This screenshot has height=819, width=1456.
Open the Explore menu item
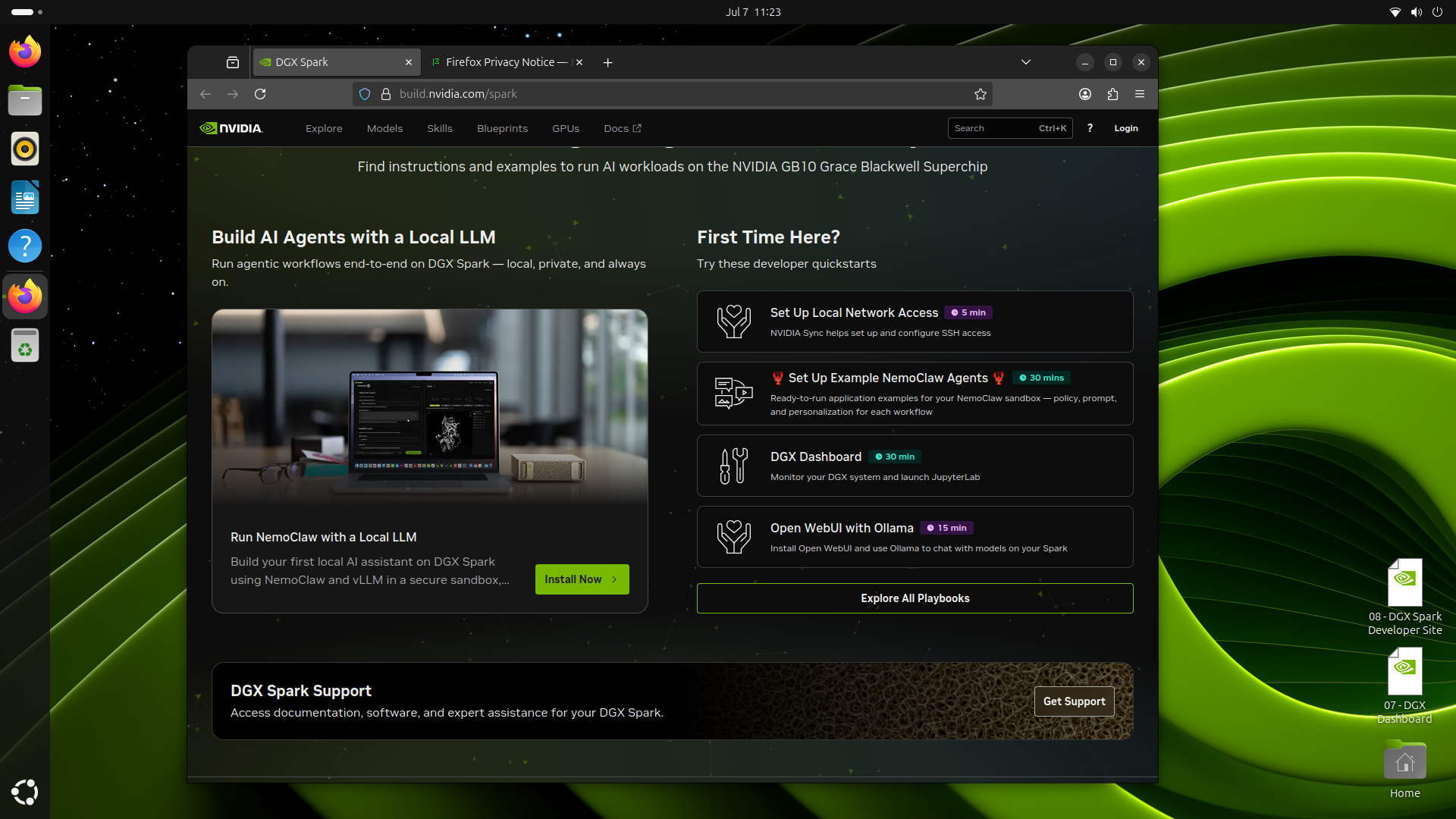tap(324, 128)
